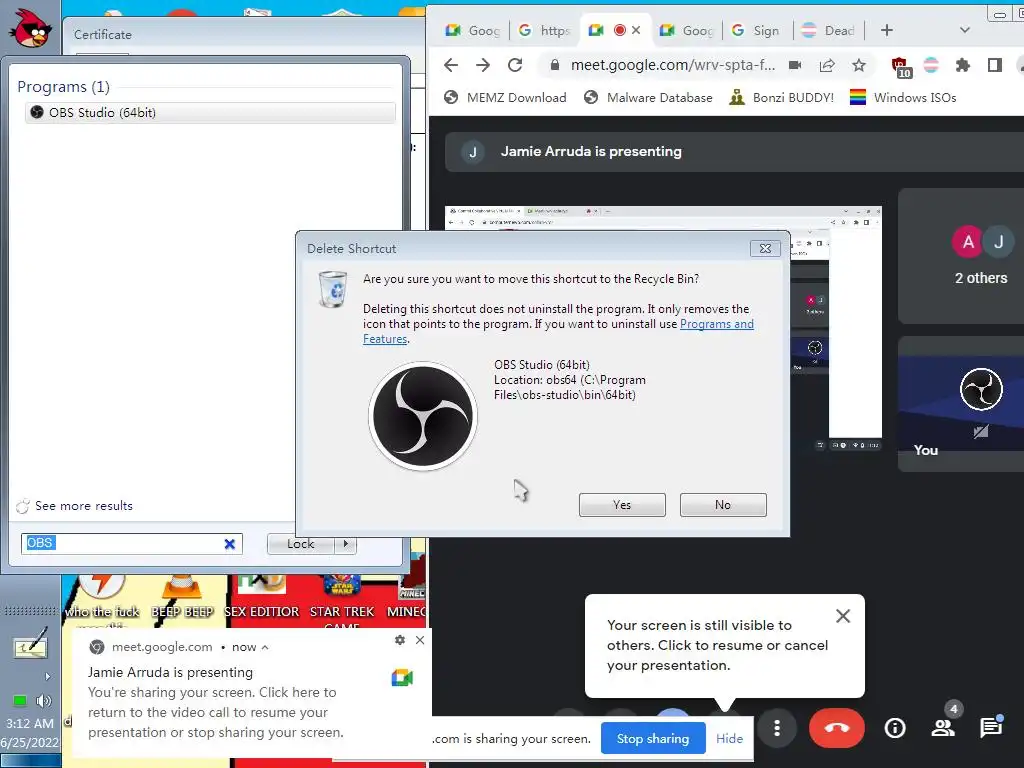Viewport: 1024px width, 768px height.
Task: Click See more results in Start menu
Action: [x=84, y=505]
